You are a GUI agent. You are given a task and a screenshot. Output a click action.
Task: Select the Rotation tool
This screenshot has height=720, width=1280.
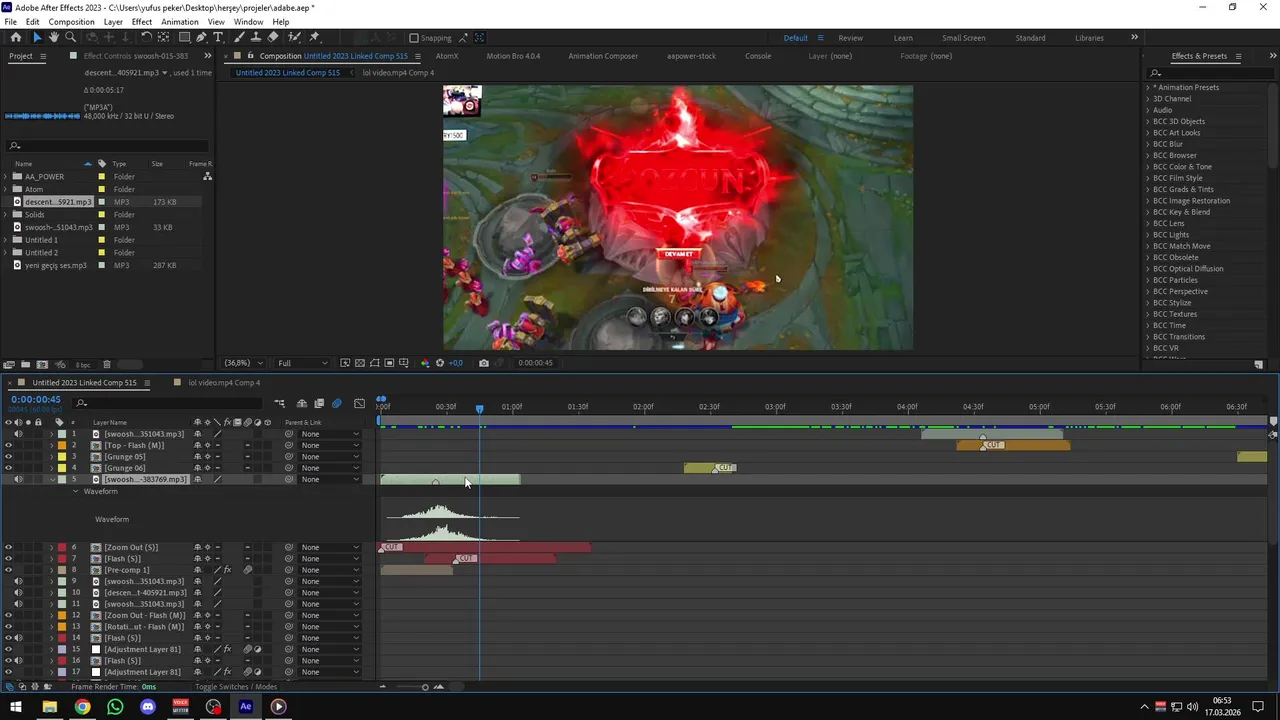[x=146, y=37]
